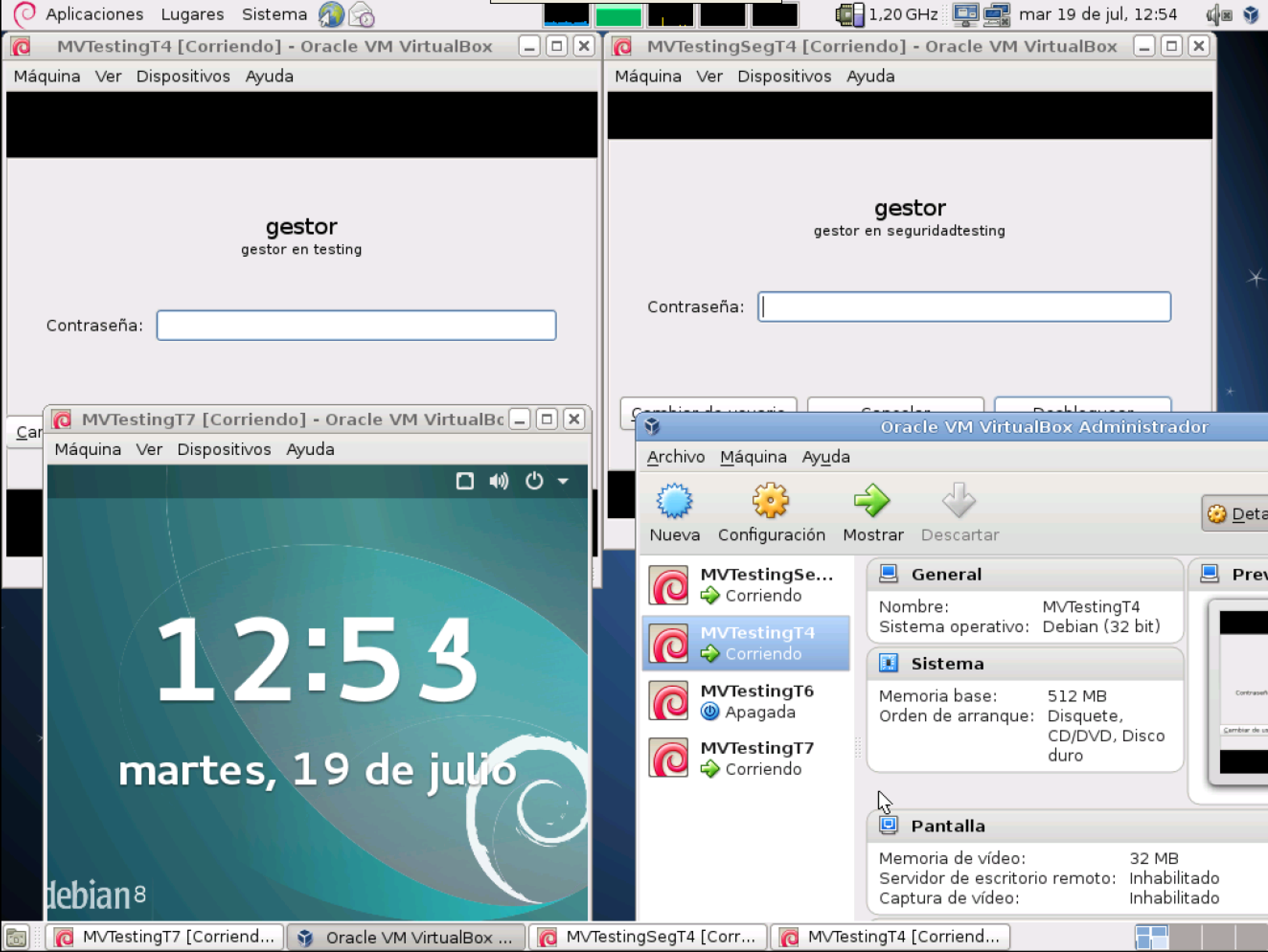Click the workspace switcher in bottom panel
The width and height of the screenshot is (1268, 952).
click(1151, 937)
